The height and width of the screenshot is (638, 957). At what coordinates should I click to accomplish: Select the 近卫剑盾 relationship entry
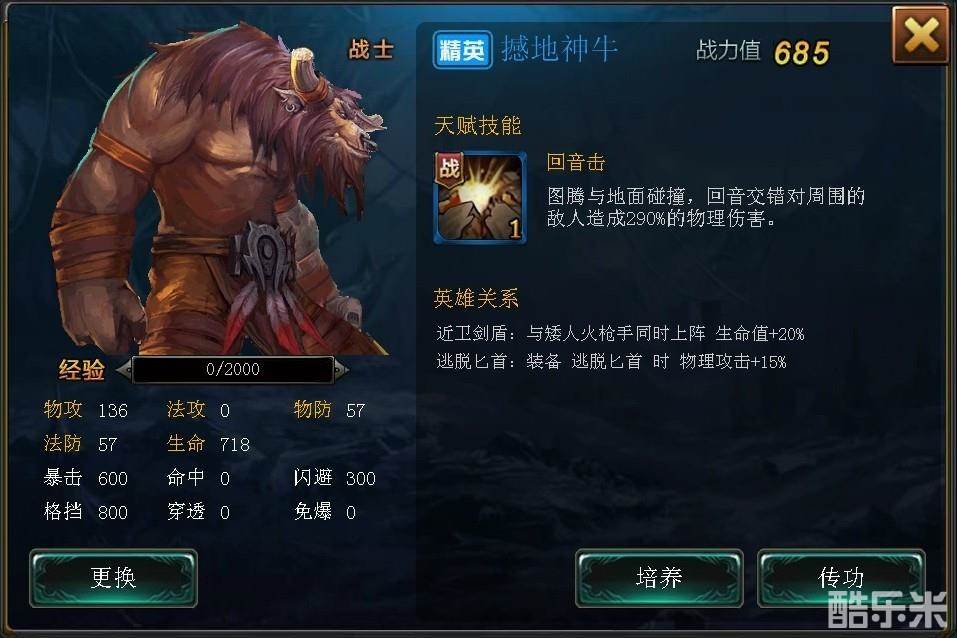pyautogui.click(x=620, y=333)
